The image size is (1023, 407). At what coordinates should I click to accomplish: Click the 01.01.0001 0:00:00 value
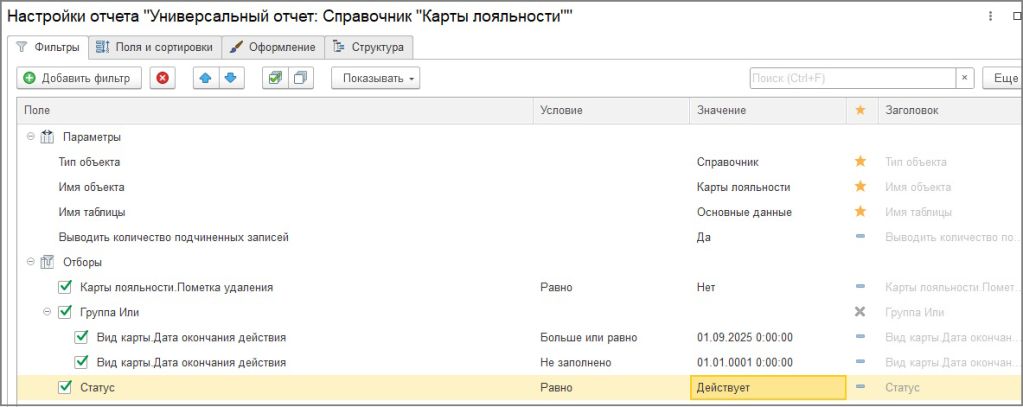tap(744, 362)
